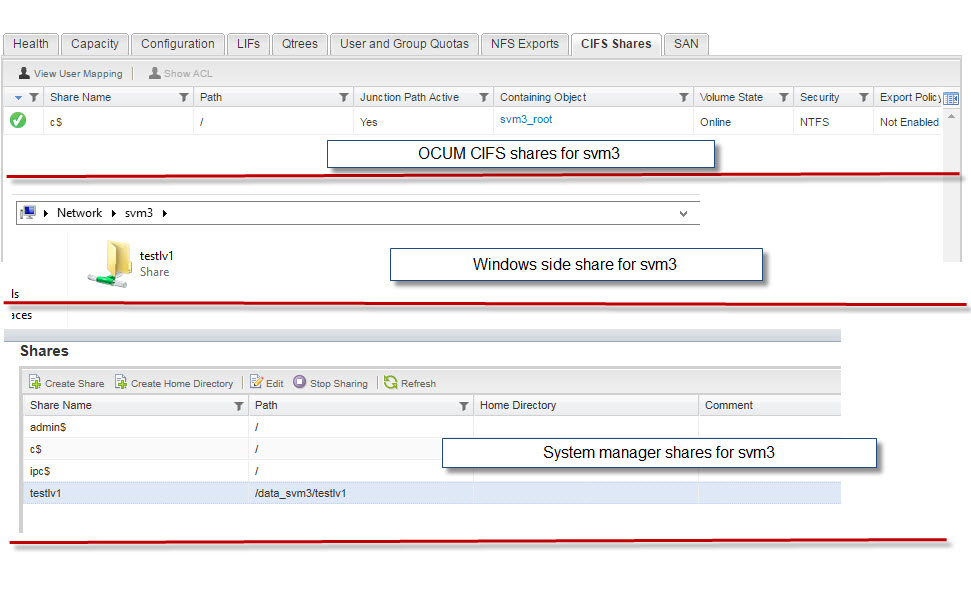Filter System Manager Share Name column

click(238, 406)
